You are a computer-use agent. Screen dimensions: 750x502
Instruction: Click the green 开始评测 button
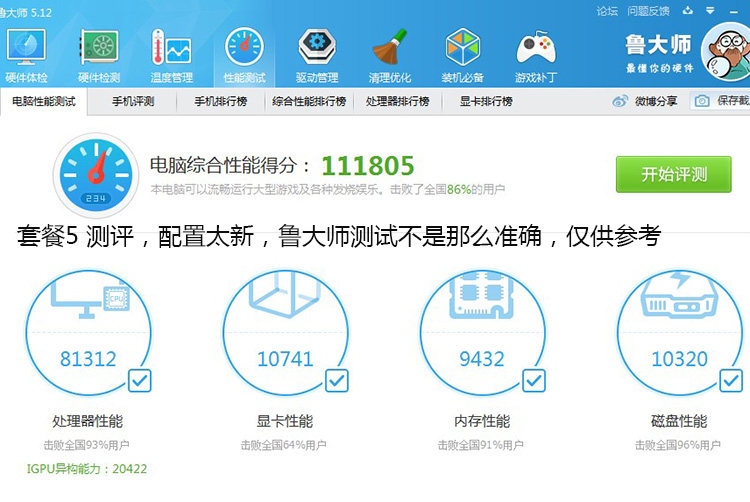[x=673, y=175]
